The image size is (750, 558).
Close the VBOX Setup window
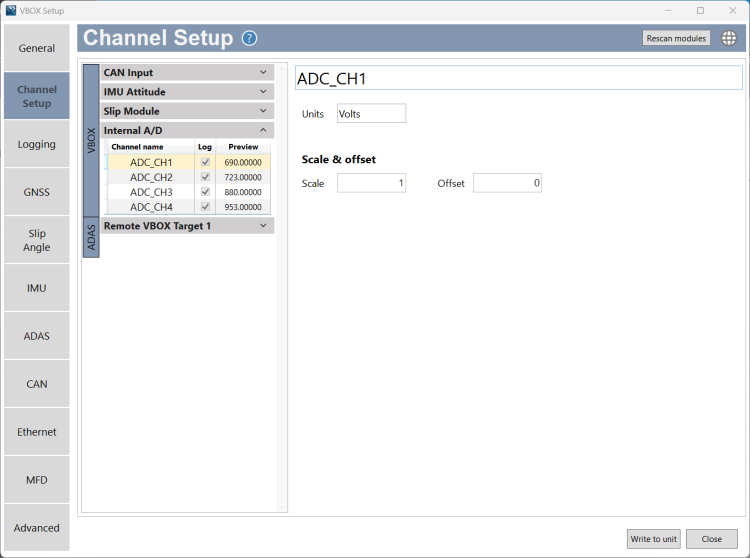tap(732, 11)
